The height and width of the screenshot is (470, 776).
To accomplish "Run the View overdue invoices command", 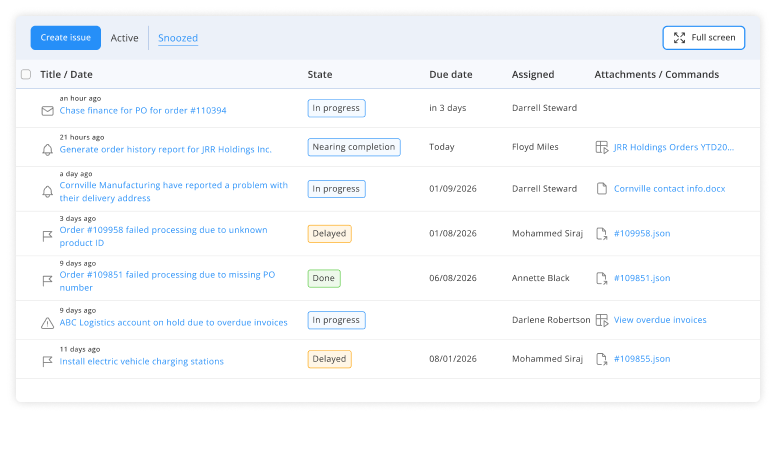I will coord(660,320).
